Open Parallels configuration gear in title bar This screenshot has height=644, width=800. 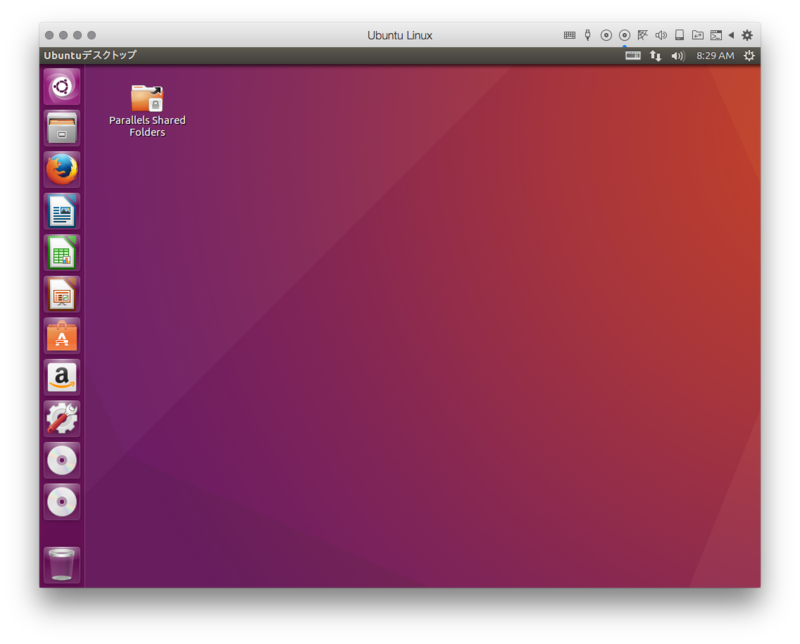pos(747,35)
